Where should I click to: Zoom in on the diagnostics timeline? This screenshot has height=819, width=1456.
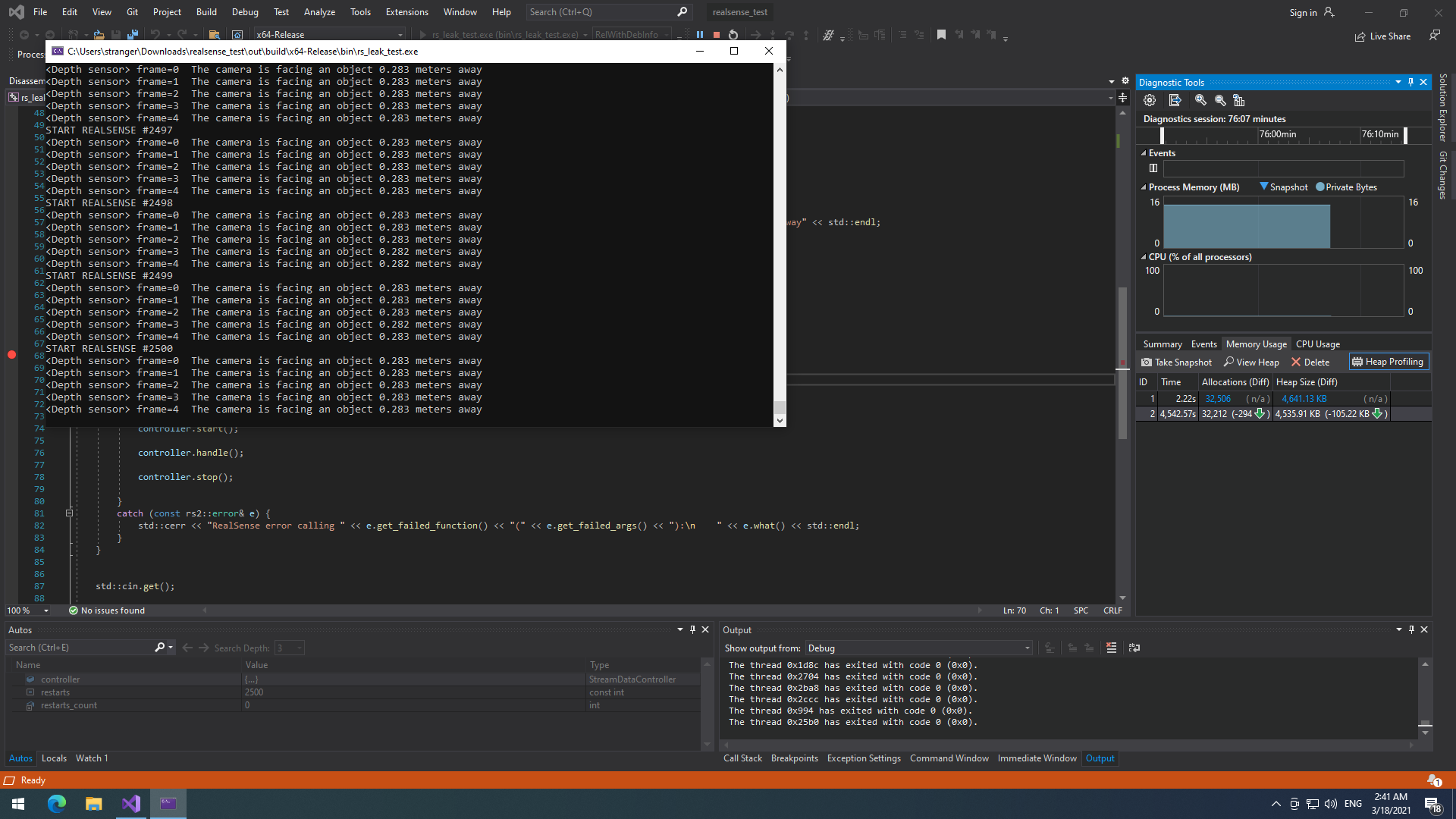1200,100
